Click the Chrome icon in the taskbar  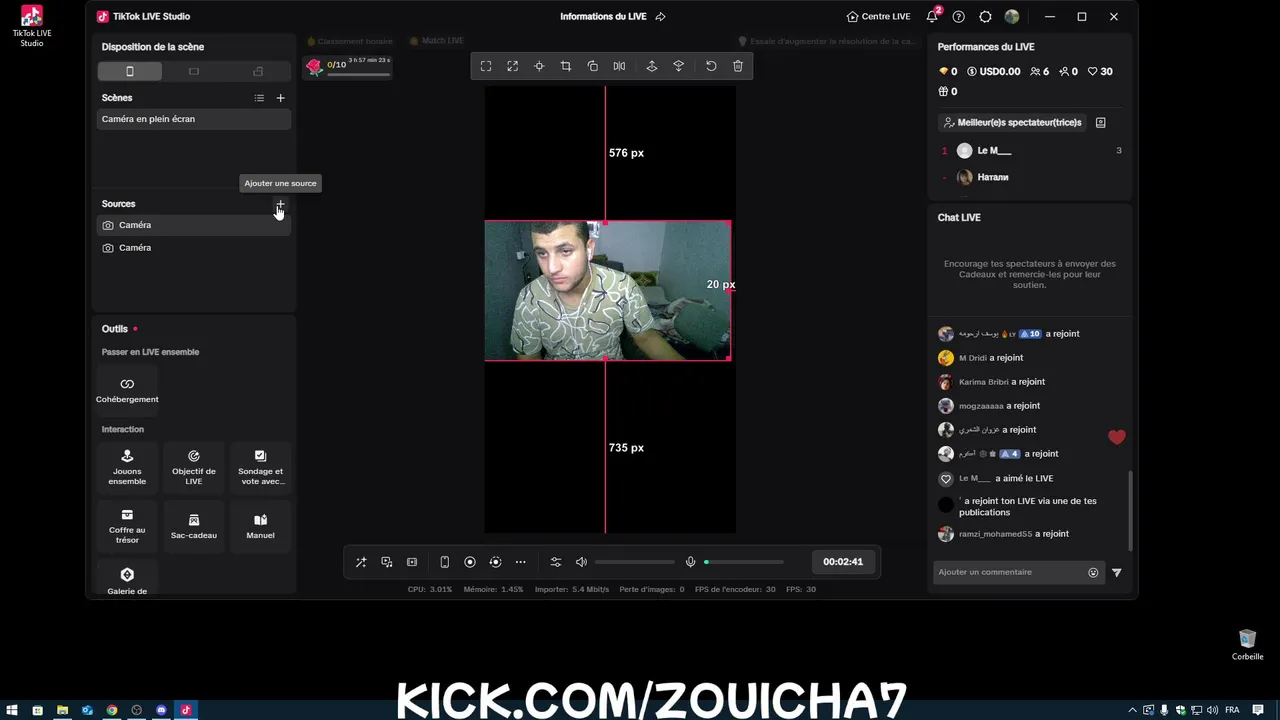tap(112, 710)
